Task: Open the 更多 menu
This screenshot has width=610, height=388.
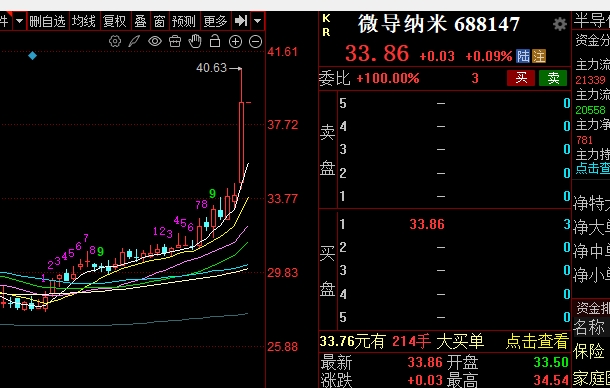Action: point(215,21)
